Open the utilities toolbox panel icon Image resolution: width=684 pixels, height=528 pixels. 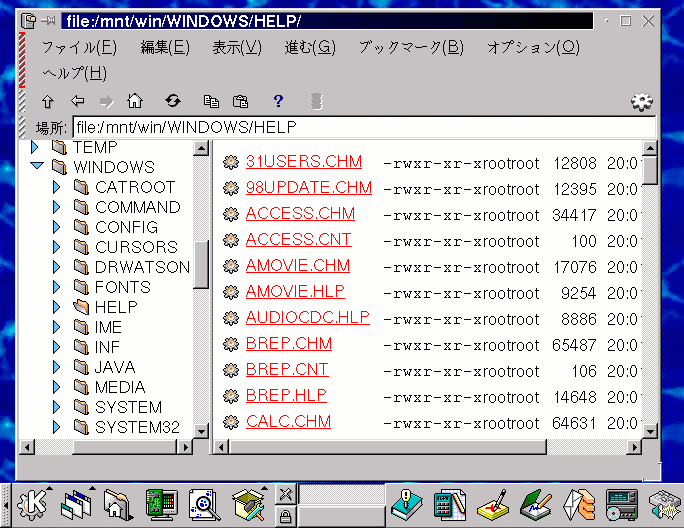coord(249,505)
